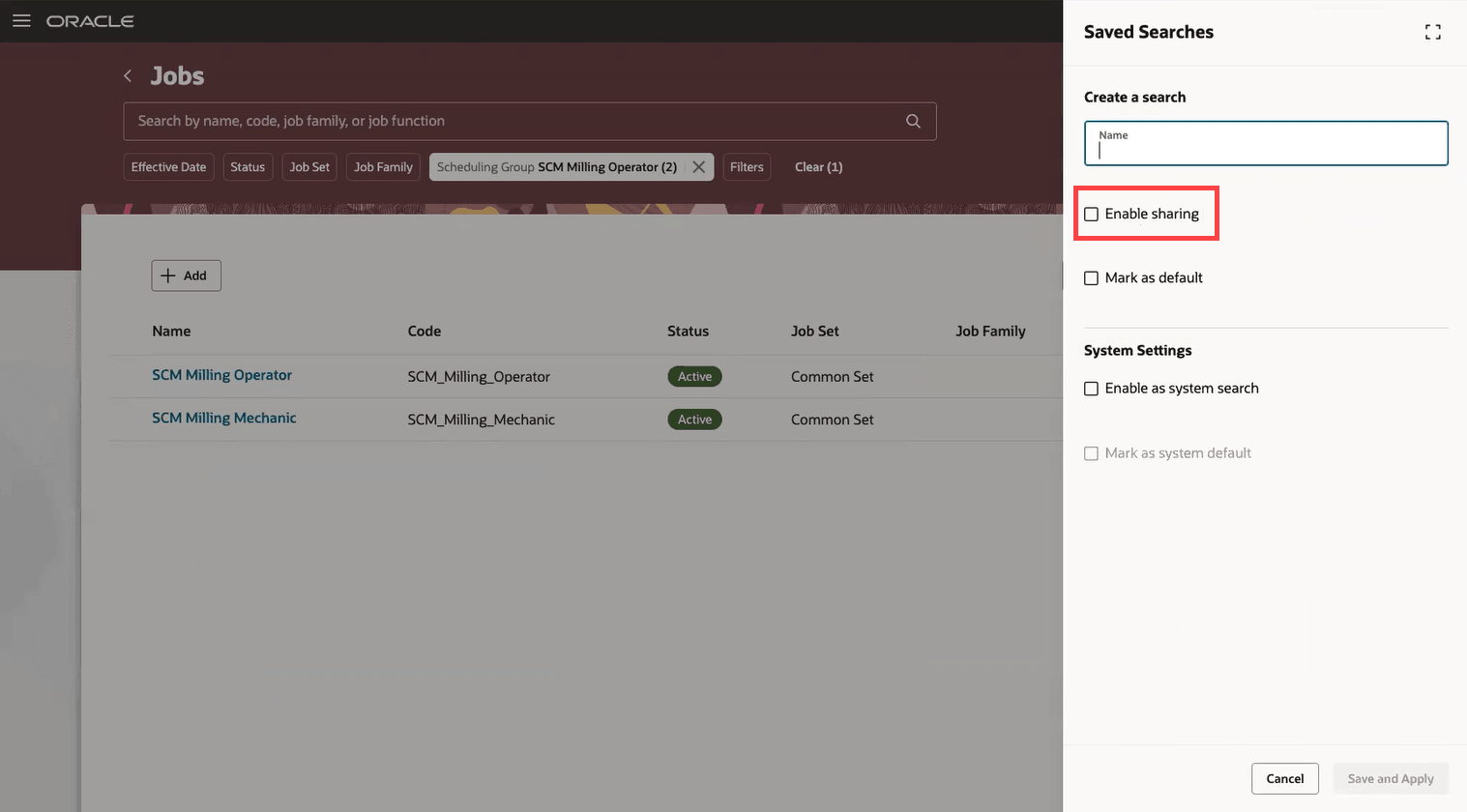This screenshot has width=1467, height=812.
Task: Click Save and Apply
Action: pyautogui.click(x=1390, y=778)
